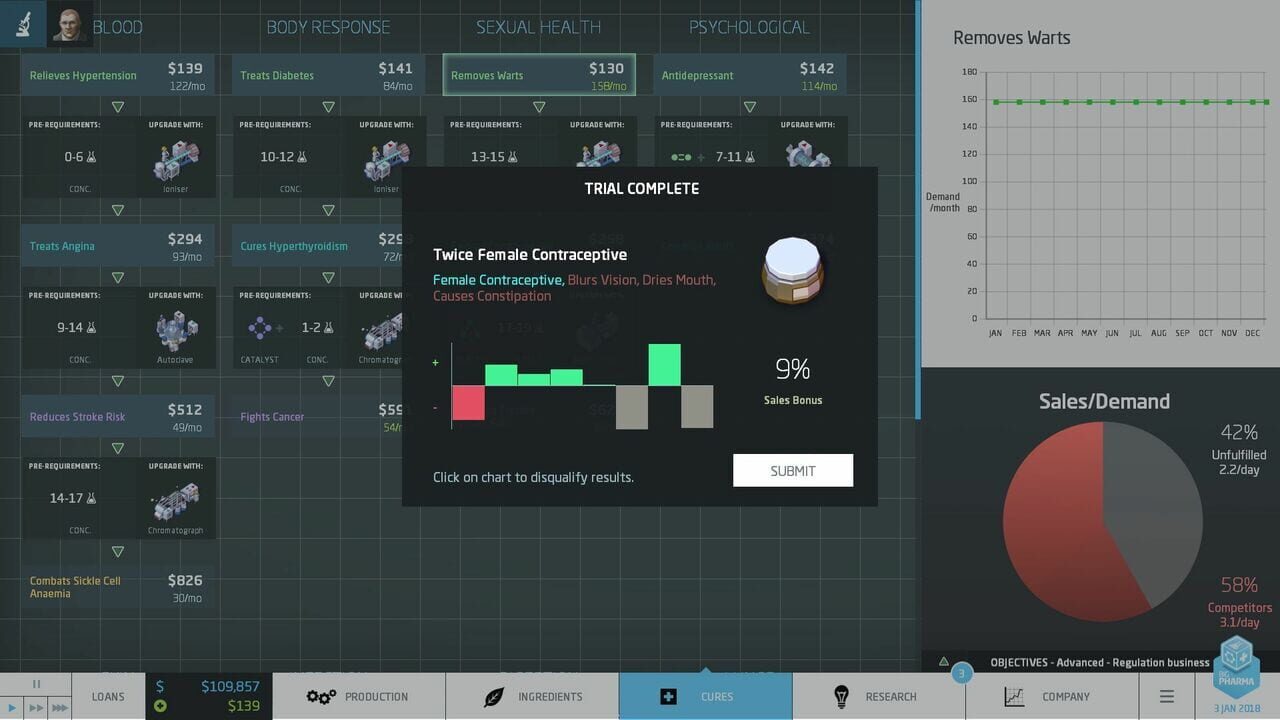Set game to fast forward speed
This screenshot has width=1280, height=720.
coord(35,708)
